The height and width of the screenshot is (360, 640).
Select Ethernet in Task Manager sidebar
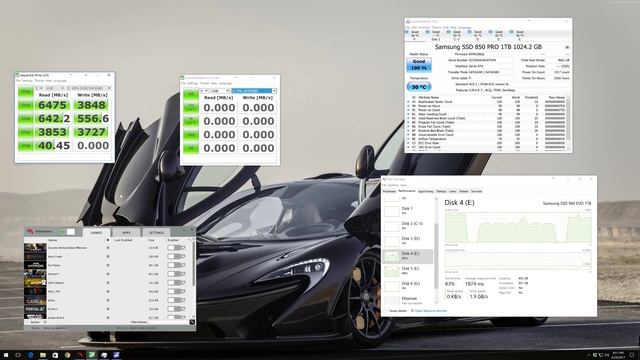[407, 300]
